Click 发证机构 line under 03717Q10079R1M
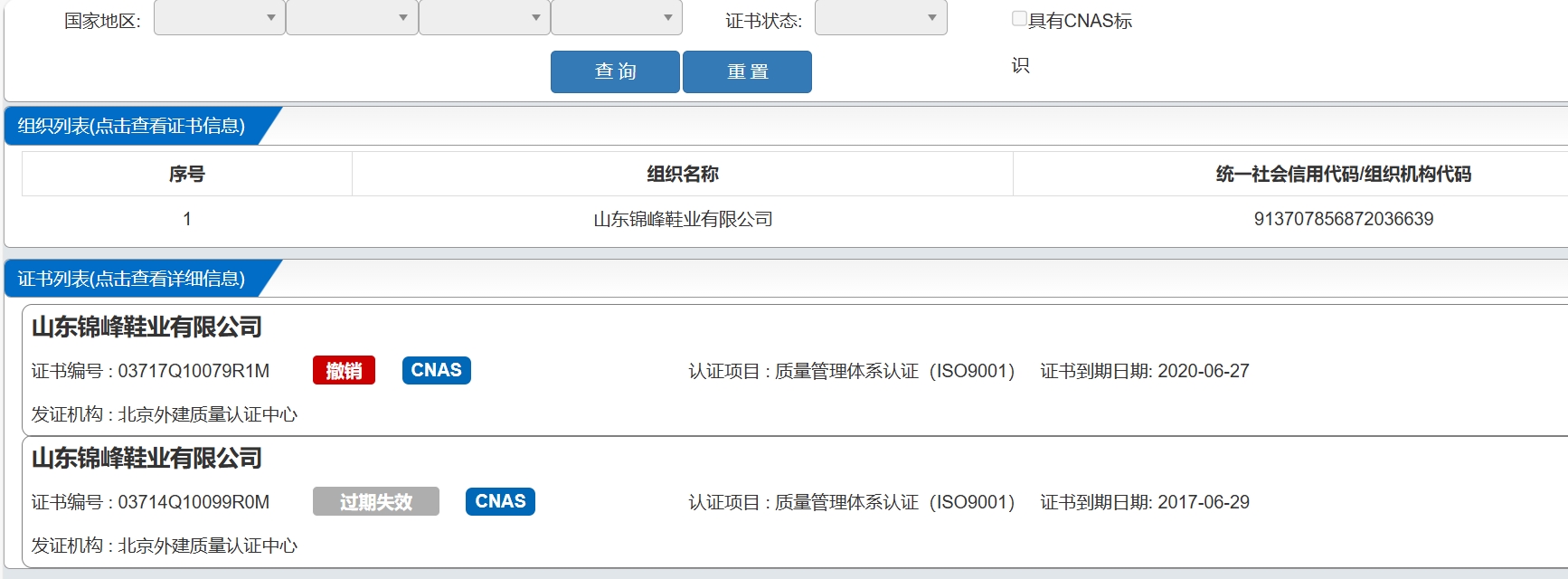The image size is (1568, 579). (165, 414)
